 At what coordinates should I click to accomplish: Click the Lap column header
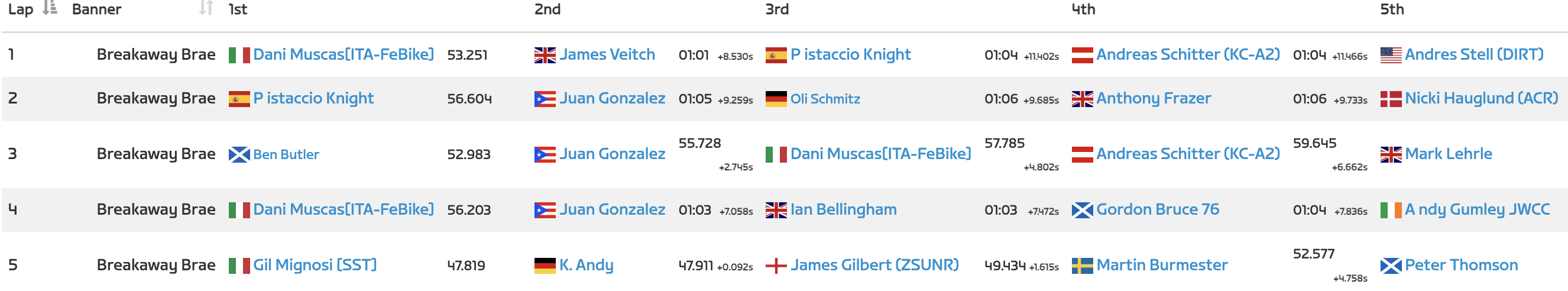pyautogui.click(x=21, y=9)
